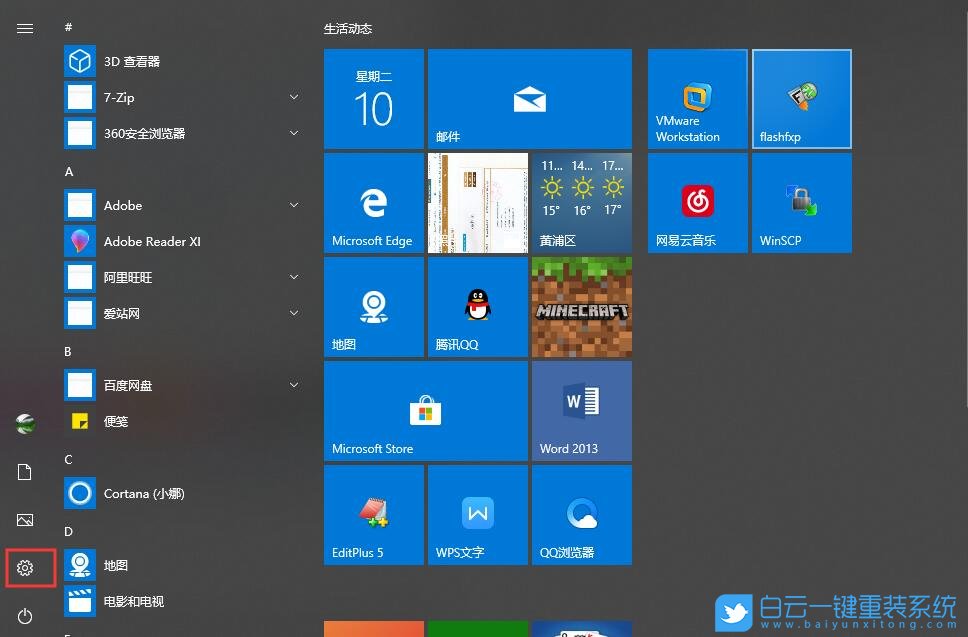This screenshot has width=968, height=637.
Task: Open the 邮件 (Mail) tile
Action: tap(529, 98)
